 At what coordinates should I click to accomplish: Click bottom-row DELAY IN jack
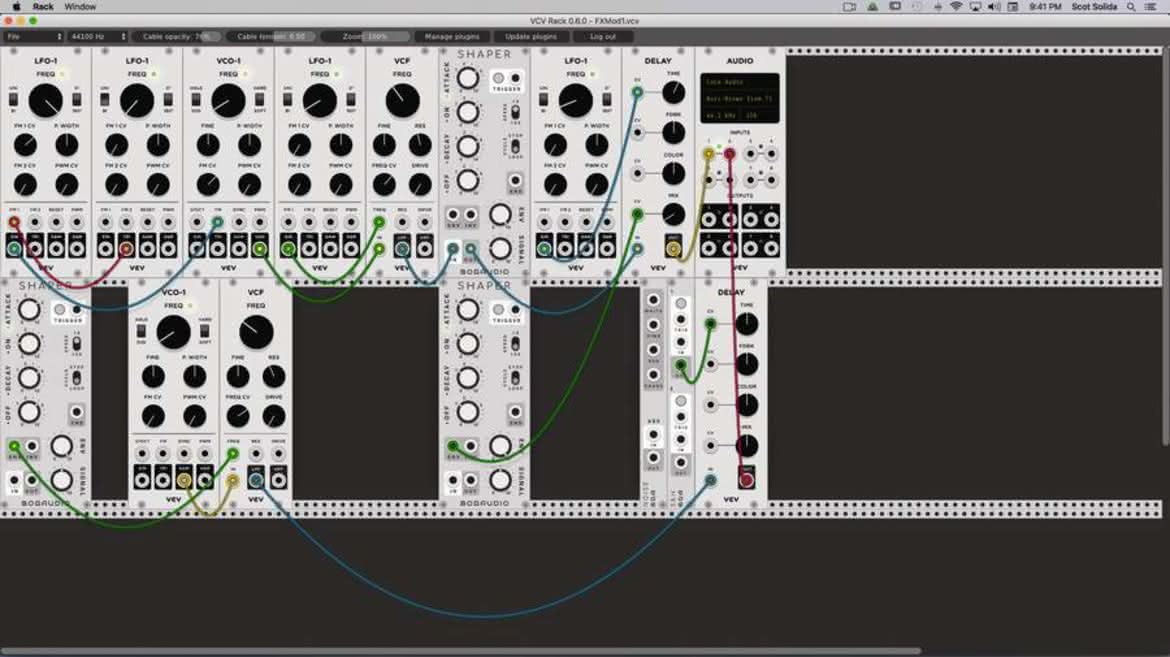[x=710, y=480]
